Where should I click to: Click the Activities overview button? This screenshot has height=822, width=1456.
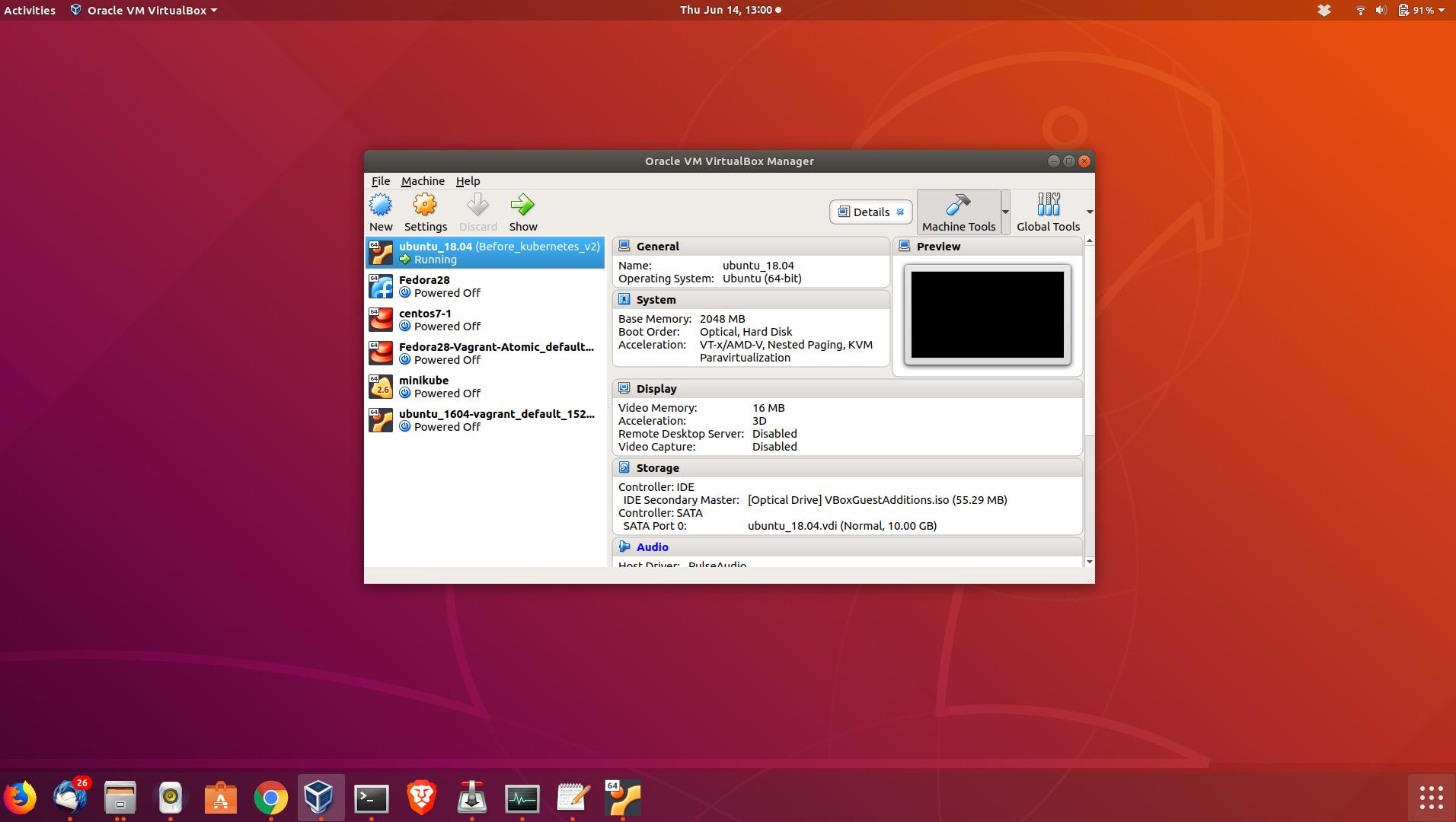pos(30,10)
